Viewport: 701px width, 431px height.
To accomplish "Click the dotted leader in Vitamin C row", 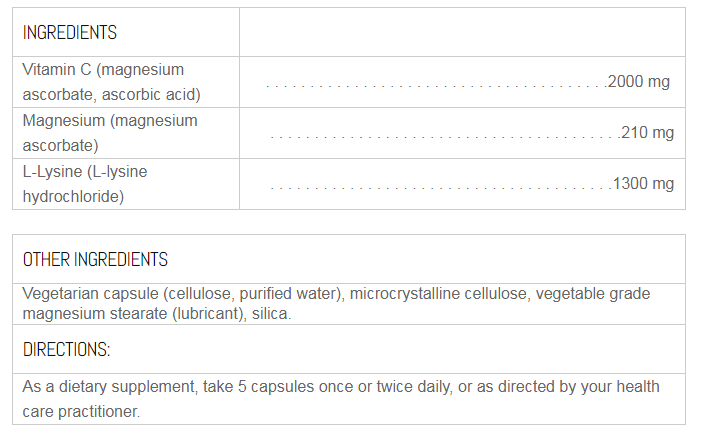I will (x=435, y=85).
